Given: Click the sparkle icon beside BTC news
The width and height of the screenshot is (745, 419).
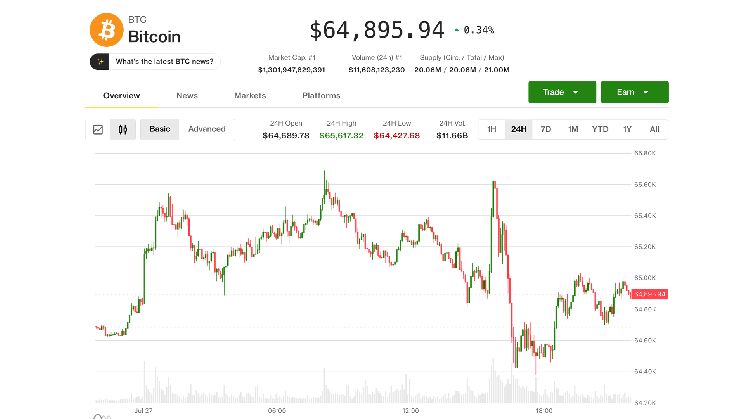Looking at the screenshot, I should [100, 62].
